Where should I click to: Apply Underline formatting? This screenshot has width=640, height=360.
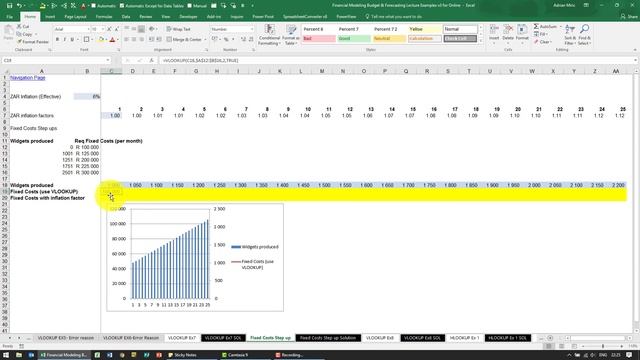pyautogui.click(x=72, y=40)
